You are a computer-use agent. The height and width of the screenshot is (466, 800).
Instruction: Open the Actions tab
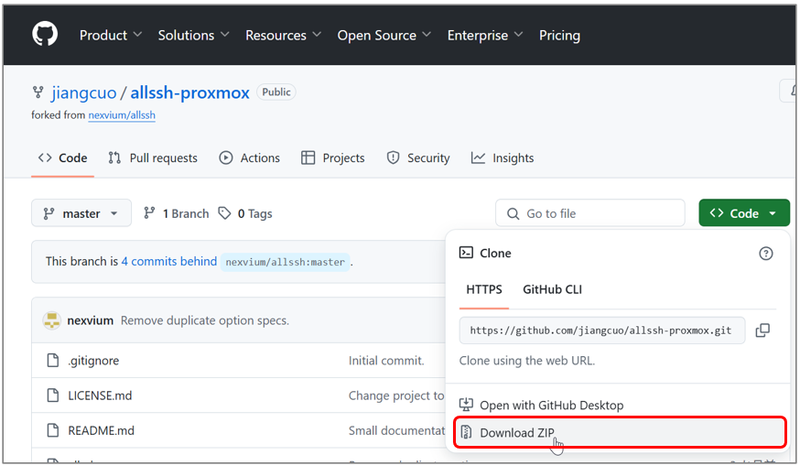(x=249, y=158)
